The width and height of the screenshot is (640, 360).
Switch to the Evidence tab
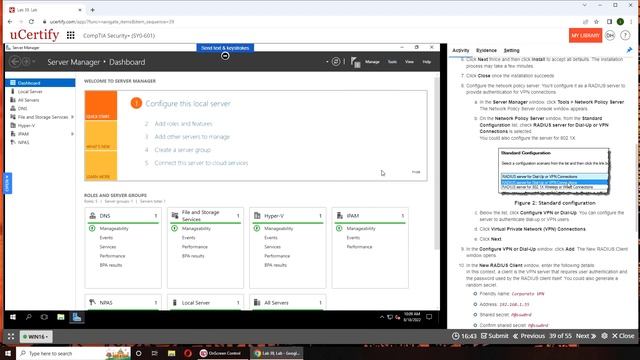coord(487,50)
